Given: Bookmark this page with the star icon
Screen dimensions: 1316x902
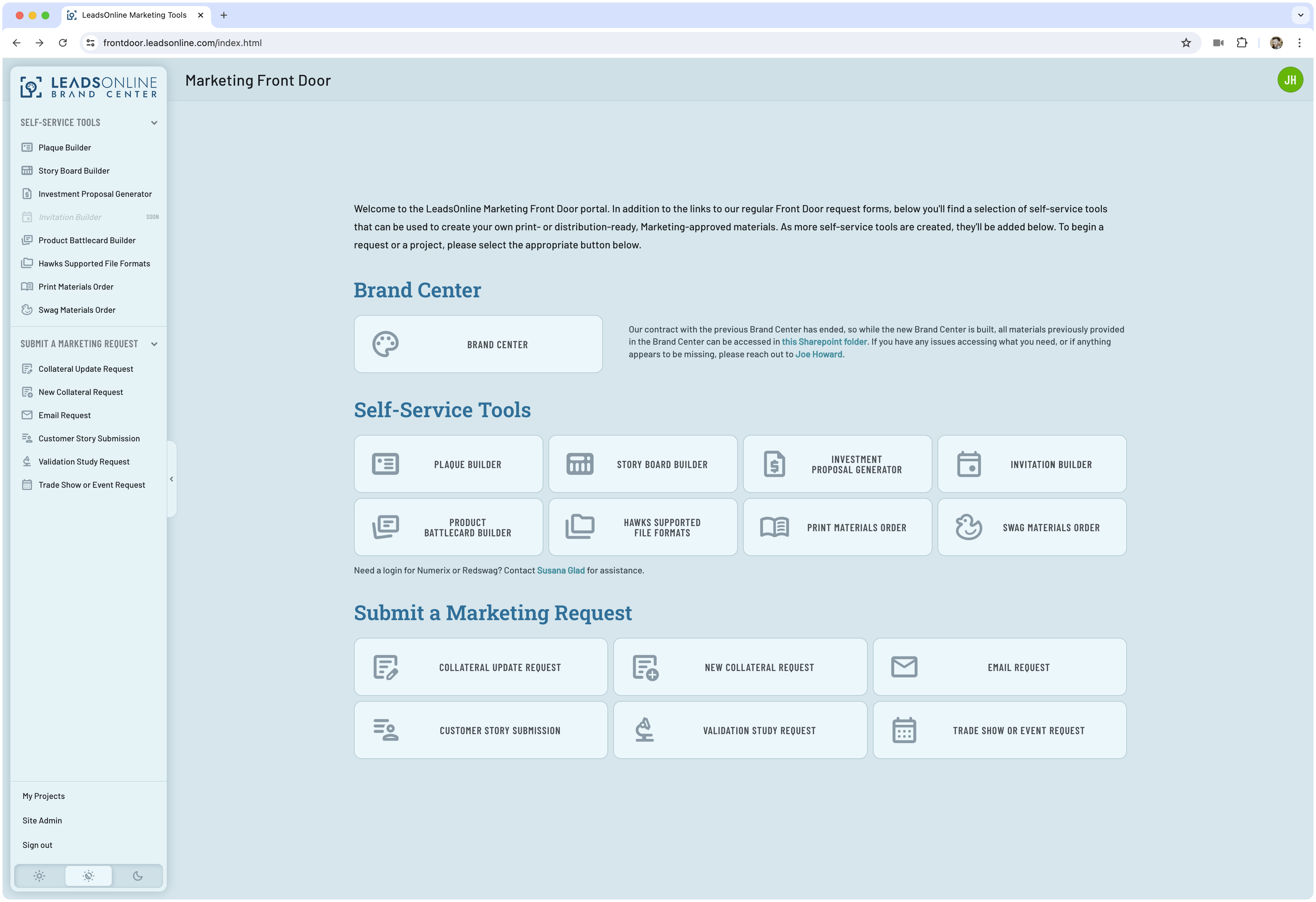Looking at the screenshot, I should pos(1186,43).
